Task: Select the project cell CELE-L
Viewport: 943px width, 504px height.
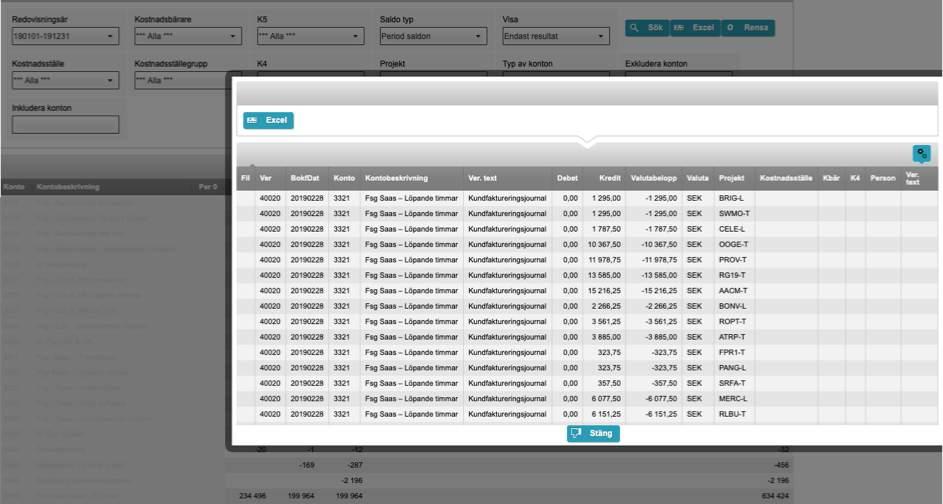Action: [731, 229]
